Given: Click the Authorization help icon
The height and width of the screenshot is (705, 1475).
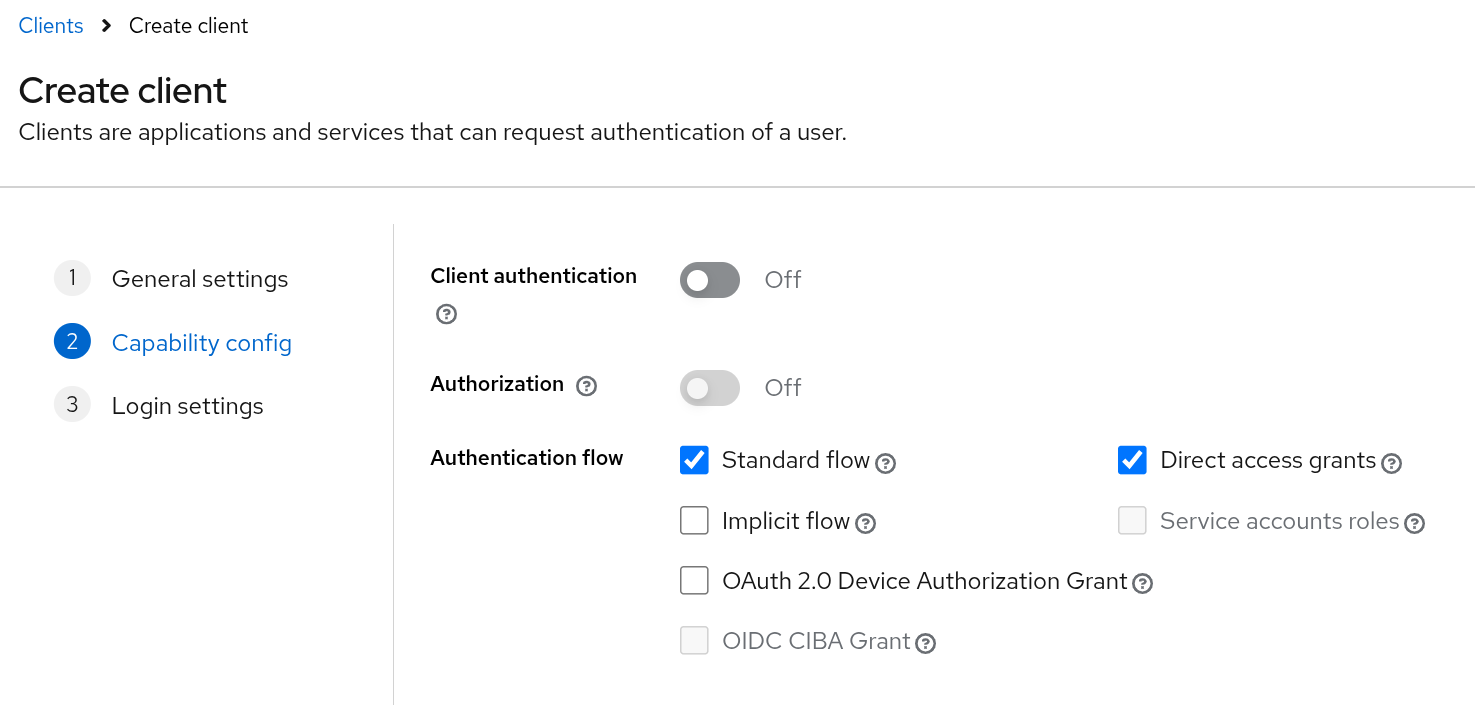Looking at the screenshot, I should 587,386.
